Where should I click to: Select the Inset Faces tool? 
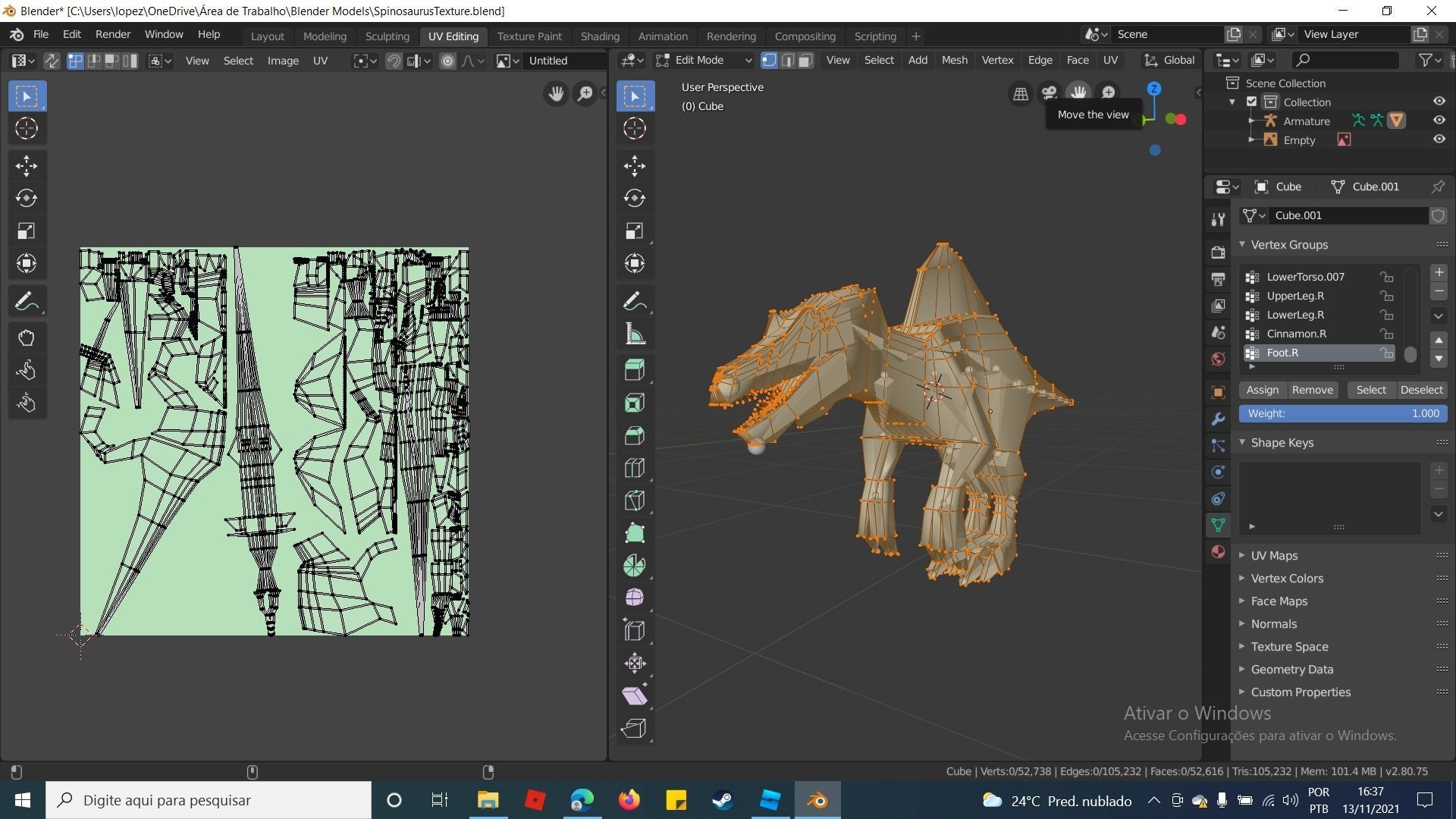coord(635,403)
